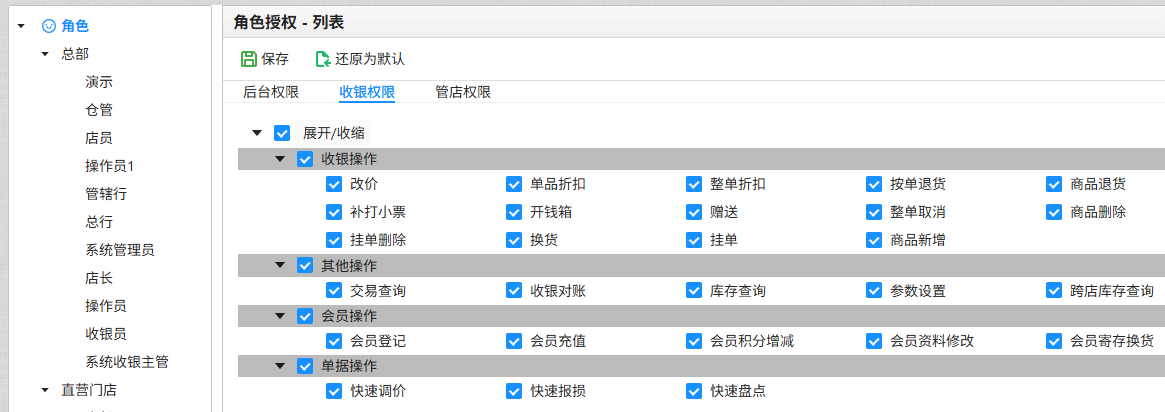Collapse the root 角色 tree arrow

[x=21, y=26]
